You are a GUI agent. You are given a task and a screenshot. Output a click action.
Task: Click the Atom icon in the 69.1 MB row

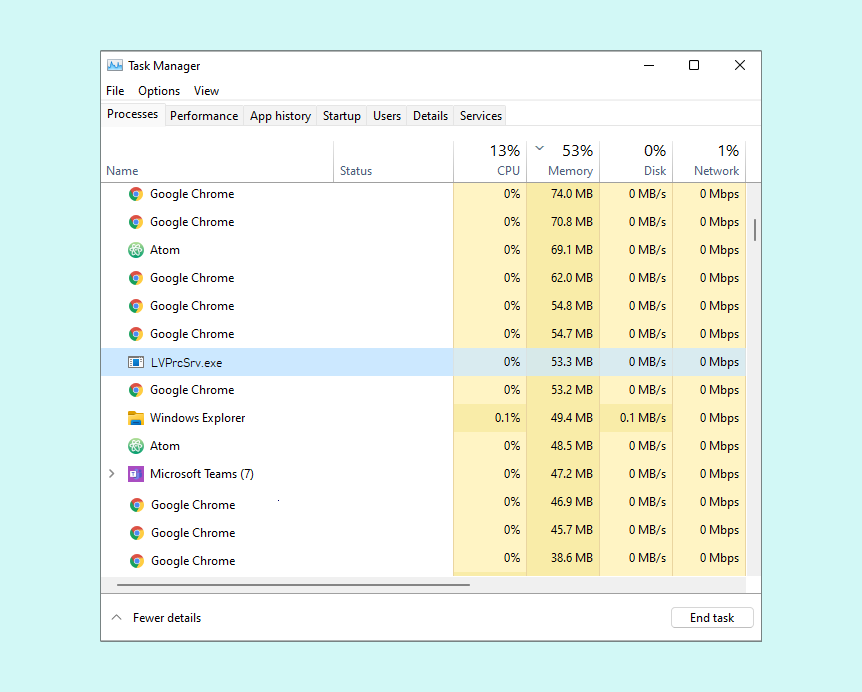[x=136, y=250]
